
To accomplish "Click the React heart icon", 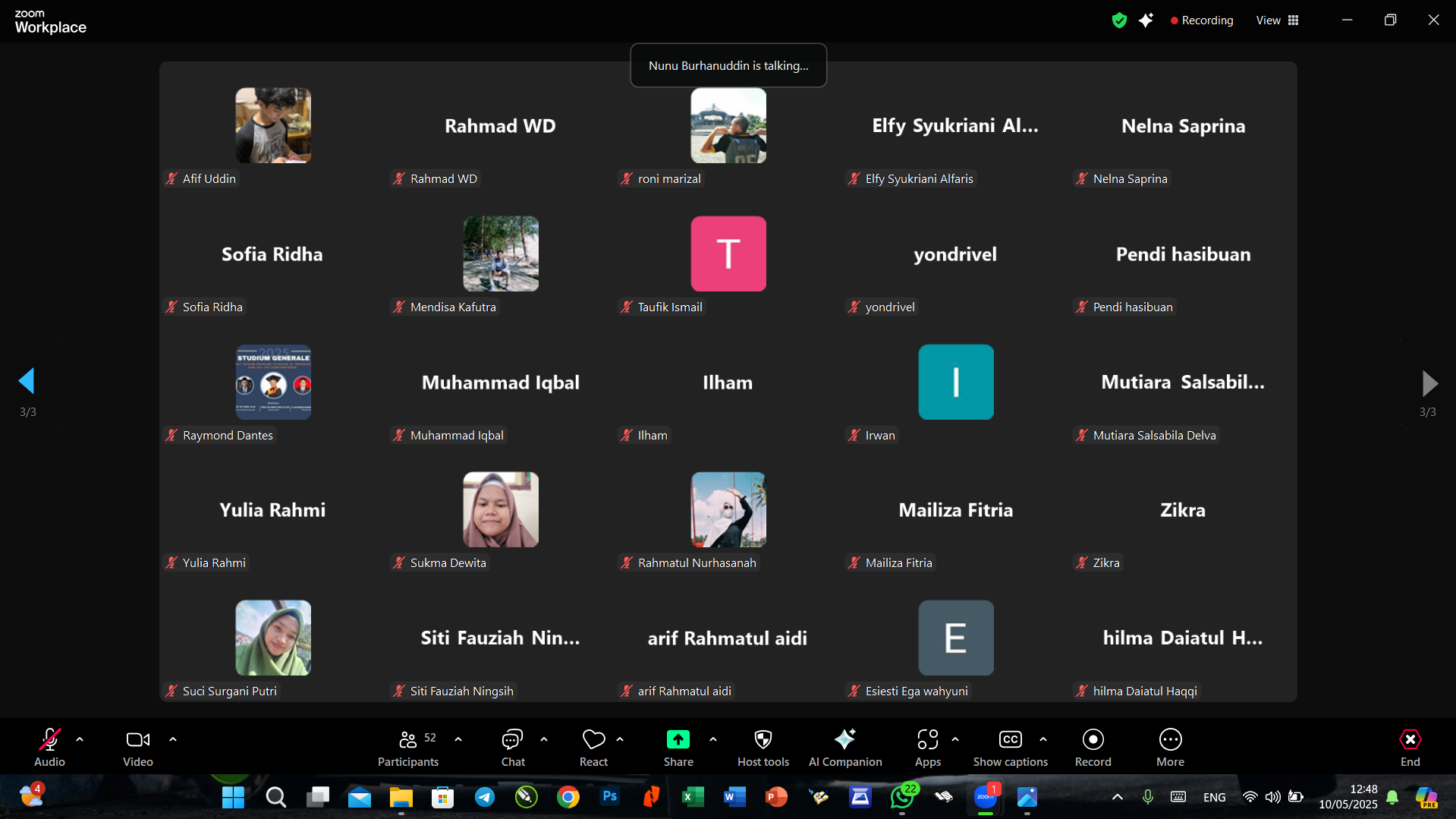I will click(x=593, y=740).
